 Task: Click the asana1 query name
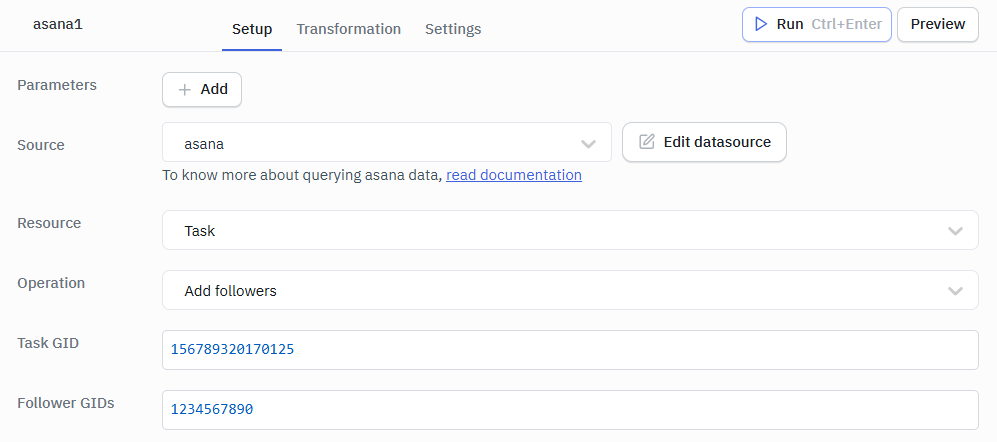(58, 25)
